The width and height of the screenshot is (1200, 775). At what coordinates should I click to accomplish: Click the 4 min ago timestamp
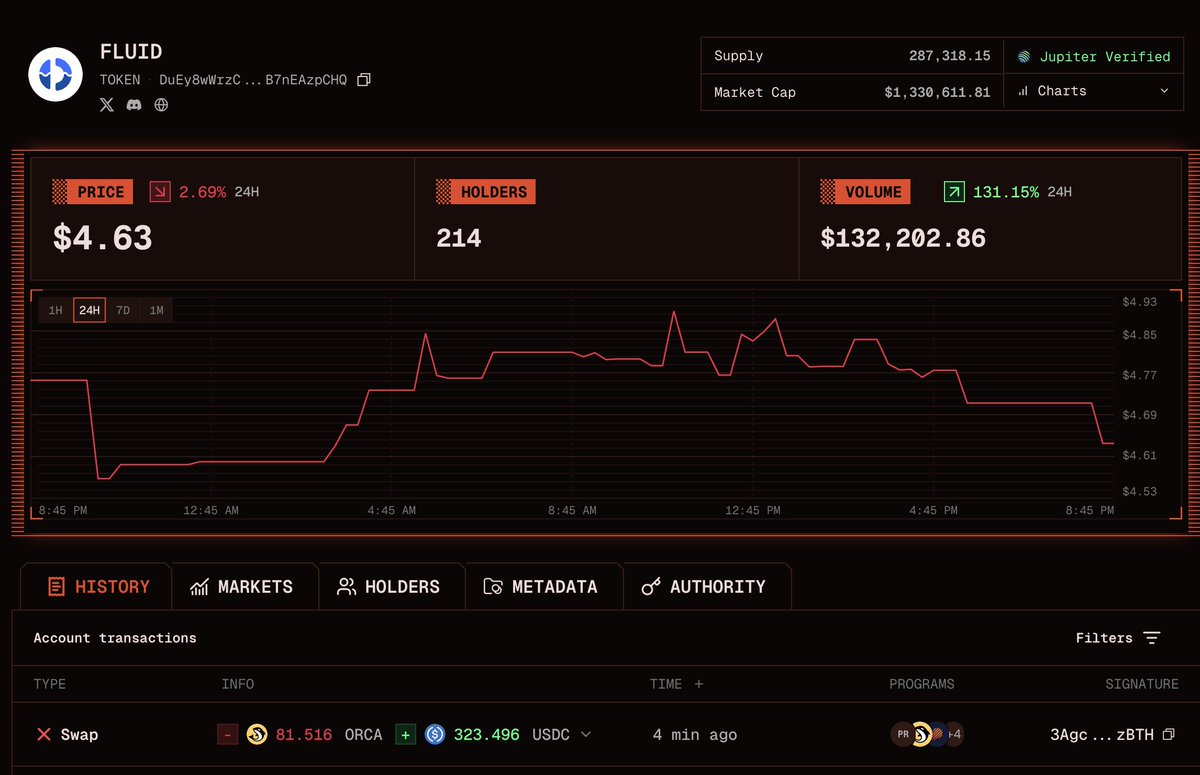pos(695,734)
